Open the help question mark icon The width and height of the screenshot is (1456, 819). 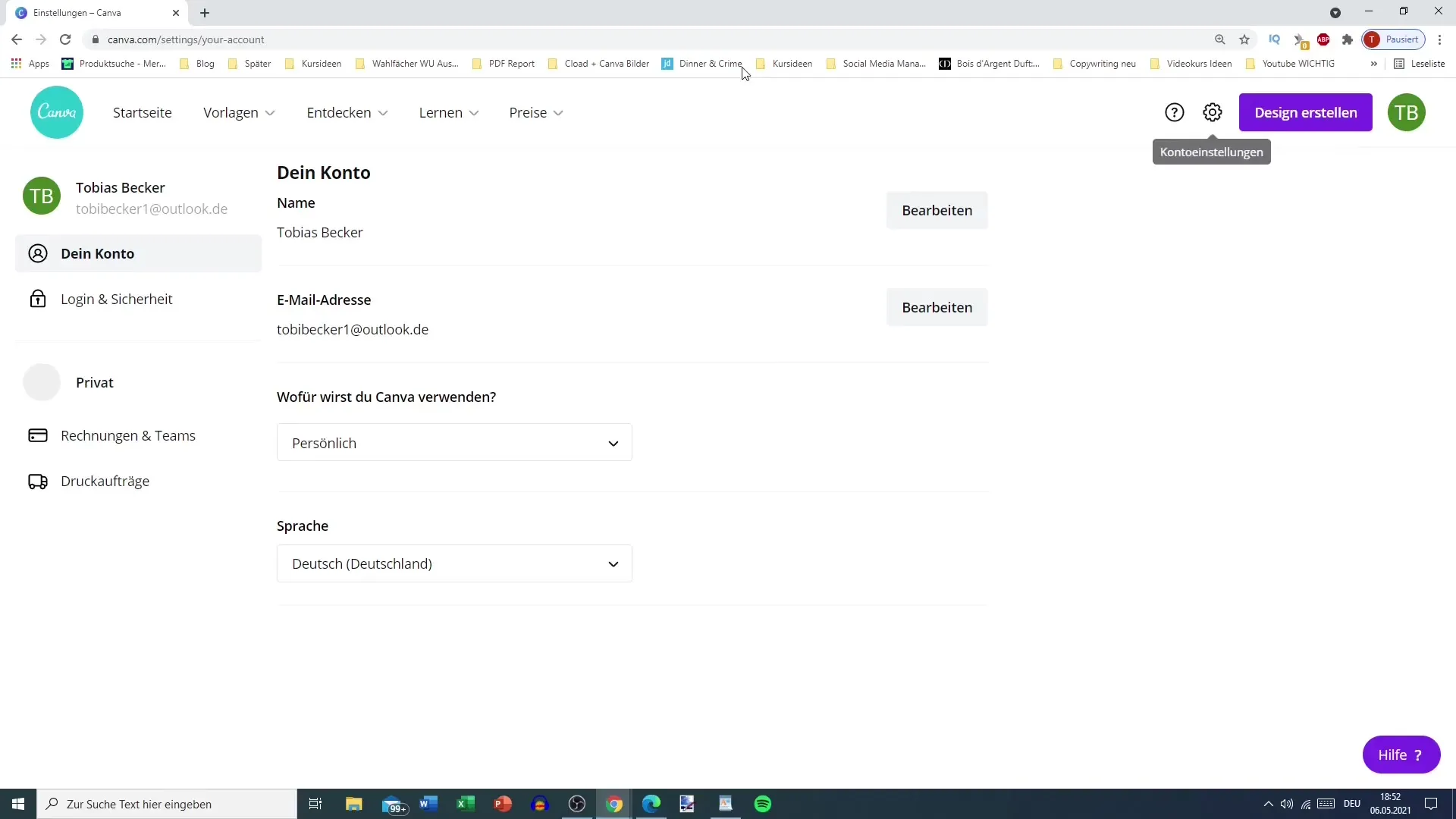[1174, 112]
